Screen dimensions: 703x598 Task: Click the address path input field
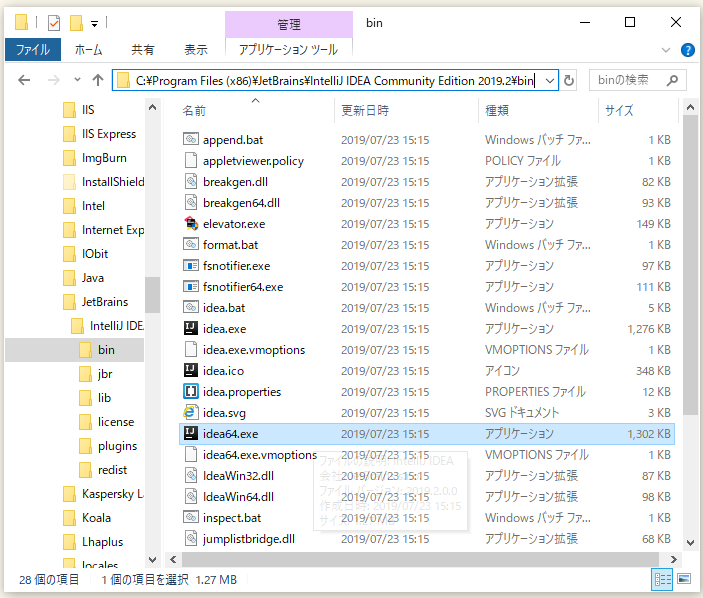click(335, 80)
